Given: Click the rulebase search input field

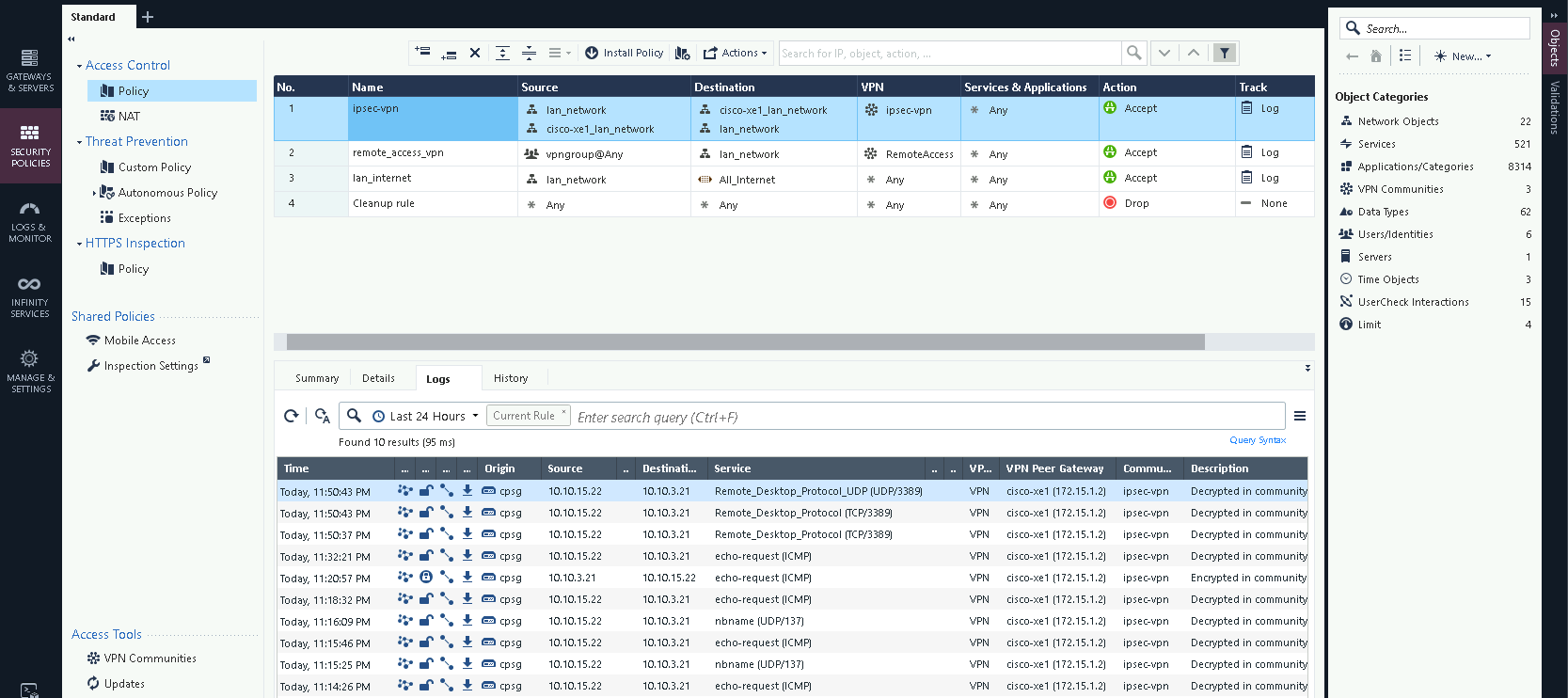Looking at the screenshot, I should pyautogui.click(x=950, y=54).
